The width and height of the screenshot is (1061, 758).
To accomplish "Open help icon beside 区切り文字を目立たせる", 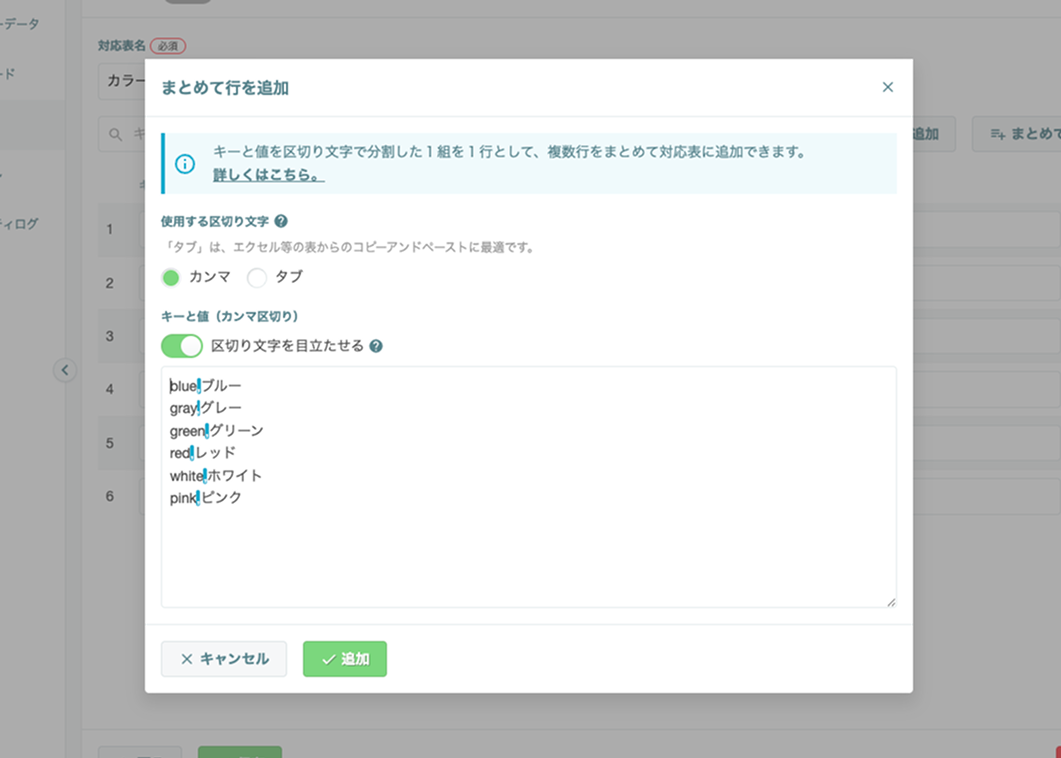I will (376, 347).
